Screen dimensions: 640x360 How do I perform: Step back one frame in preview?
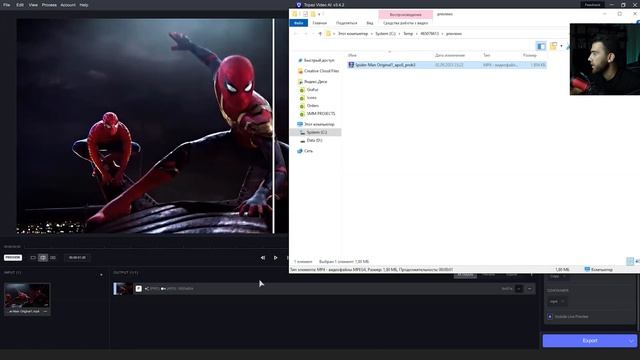[263, 258]
